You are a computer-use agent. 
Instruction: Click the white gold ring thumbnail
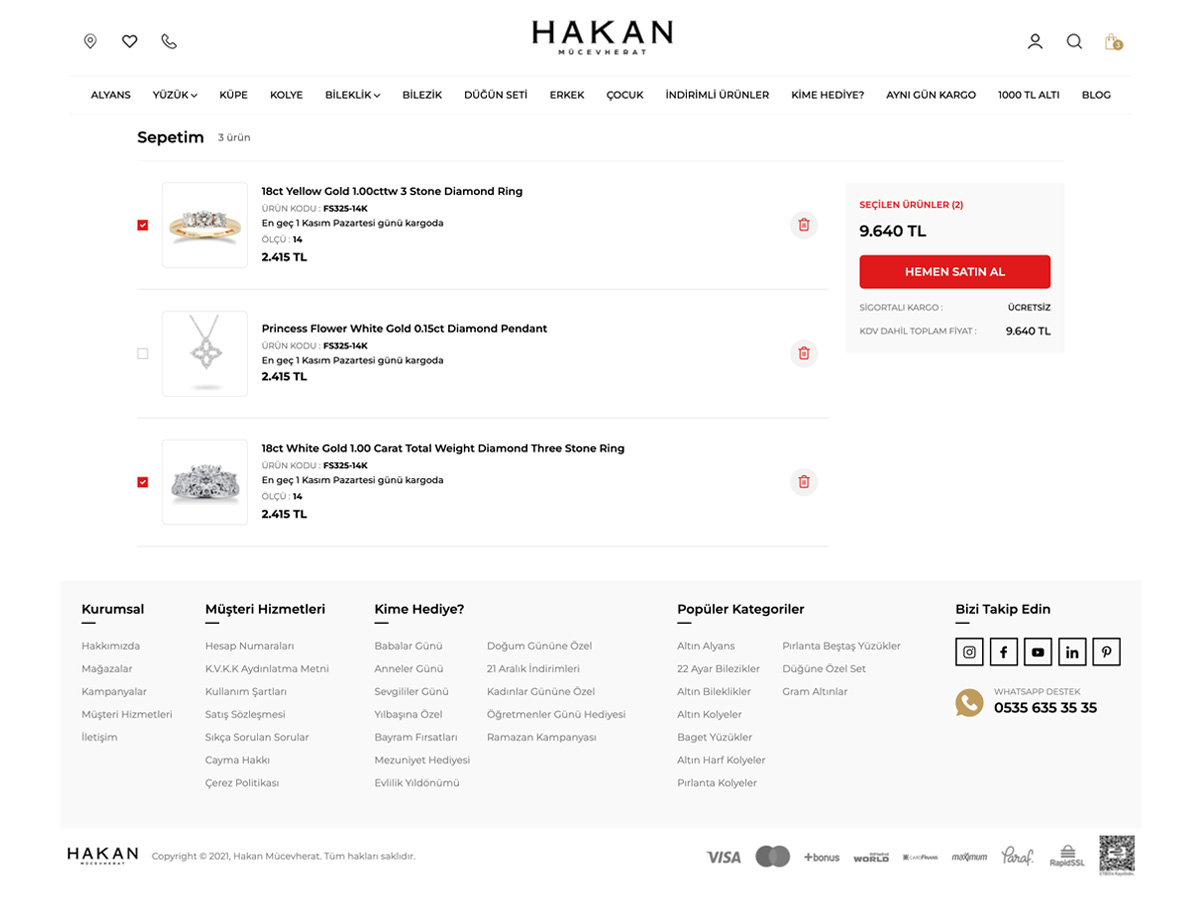[205, 482]
